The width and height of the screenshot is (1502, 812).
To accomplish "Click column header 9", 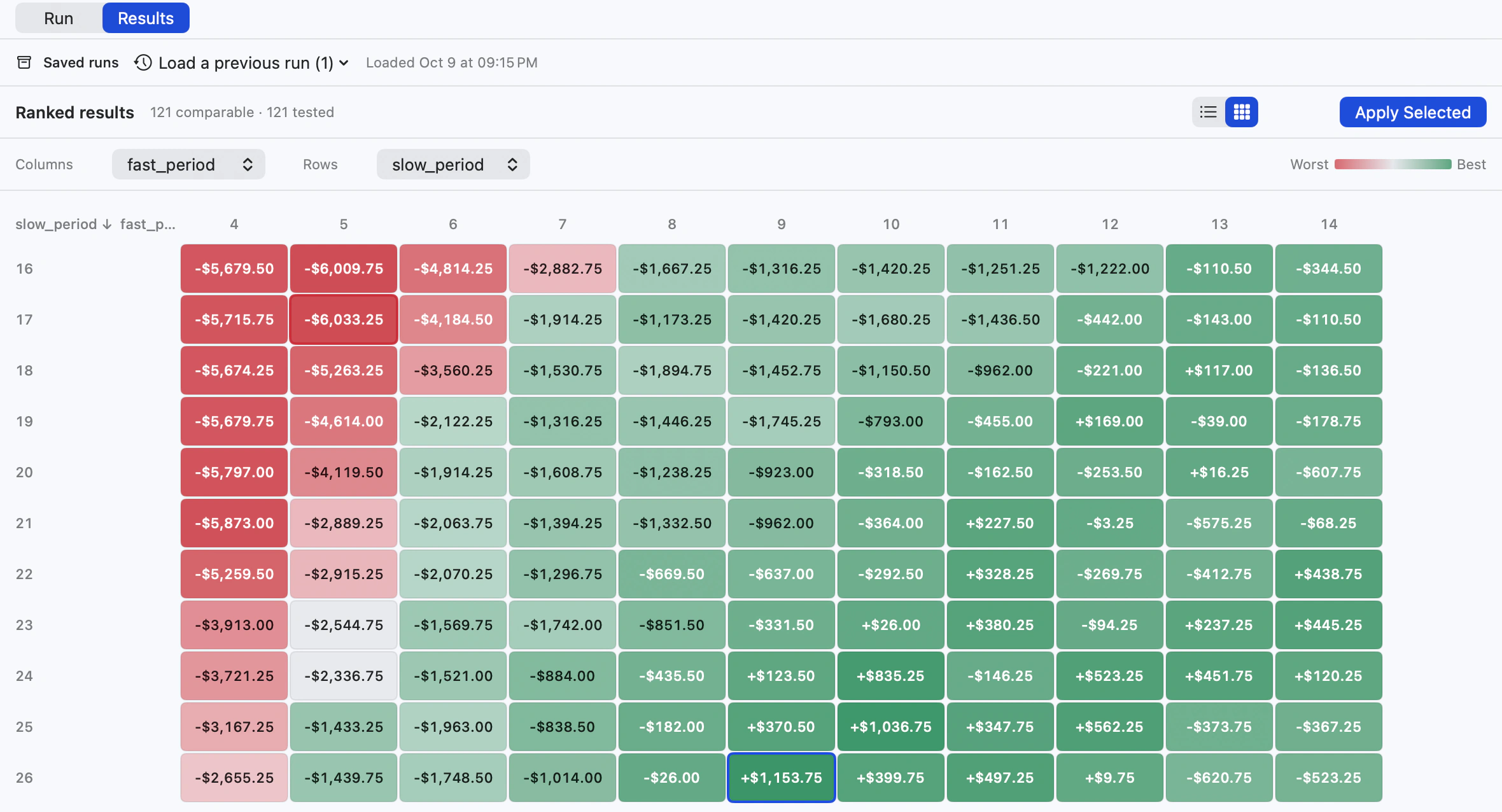I will click(x=782, y=224).
